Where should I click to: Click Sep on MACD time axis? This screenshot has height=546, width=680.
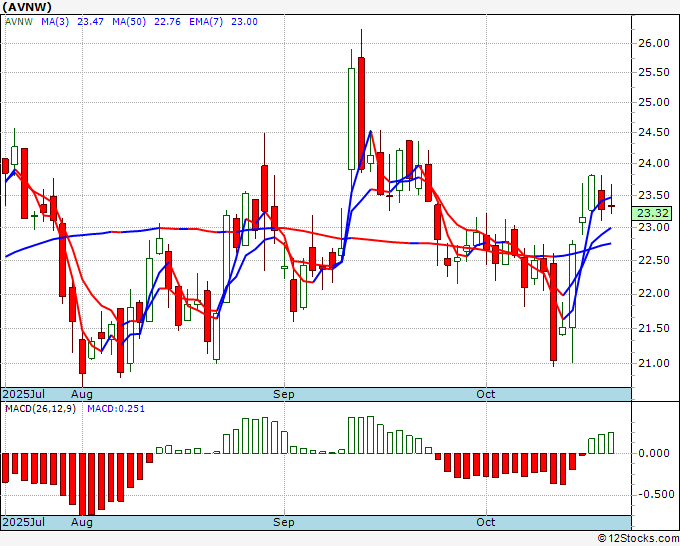click(x=284, y=522)
